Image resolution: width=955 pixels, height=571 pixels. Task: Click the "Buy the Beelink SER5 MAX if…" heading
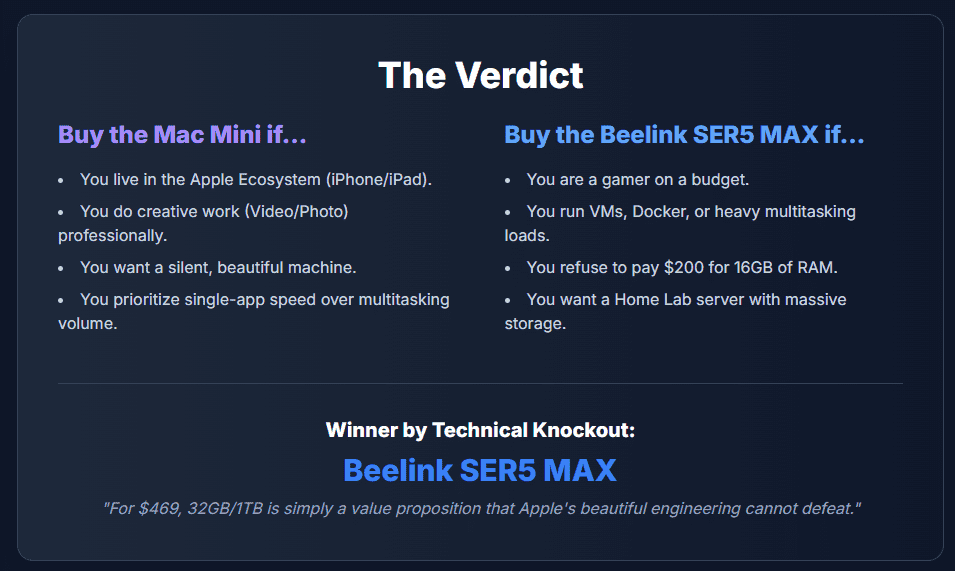click(684, 135)
